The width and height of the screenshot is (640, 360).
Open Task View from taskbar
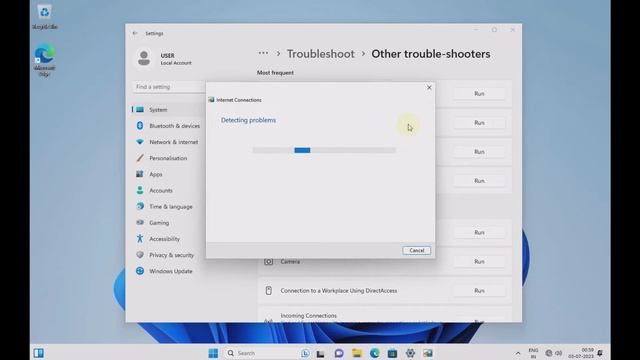tap(320, 353)
